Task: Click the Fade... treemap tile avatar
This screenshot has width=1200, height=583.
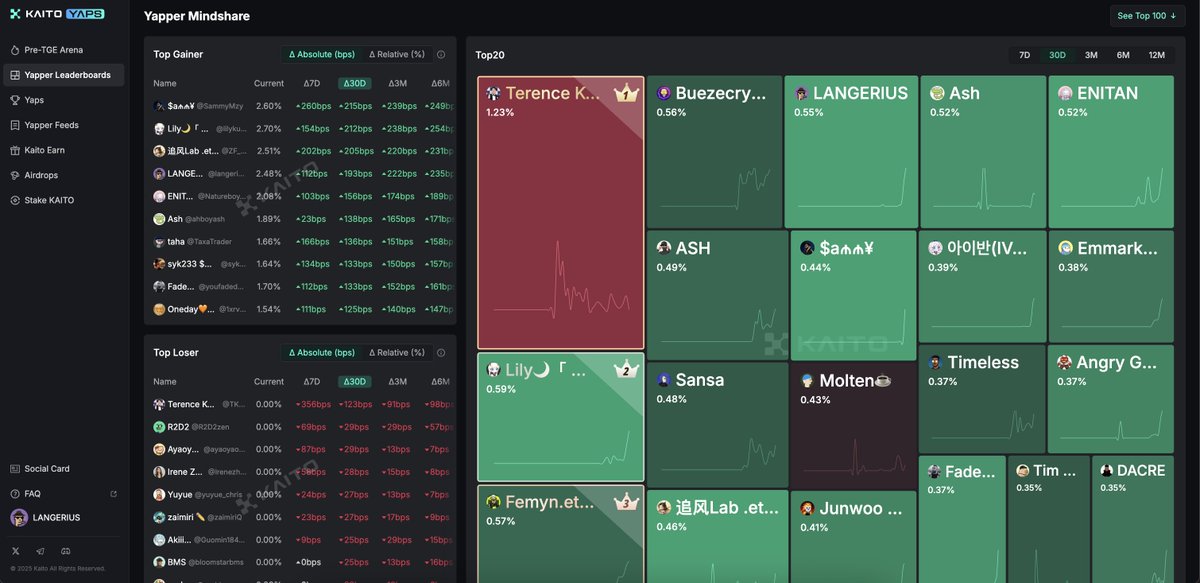Action: pyautogui.click(x=934, y=471)
